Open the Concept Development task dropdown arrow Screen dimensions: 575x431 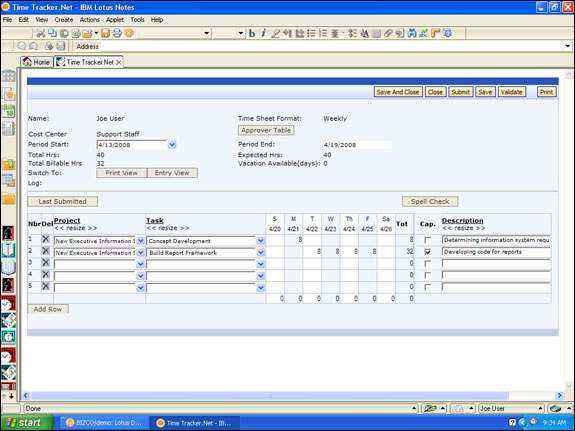260,241
